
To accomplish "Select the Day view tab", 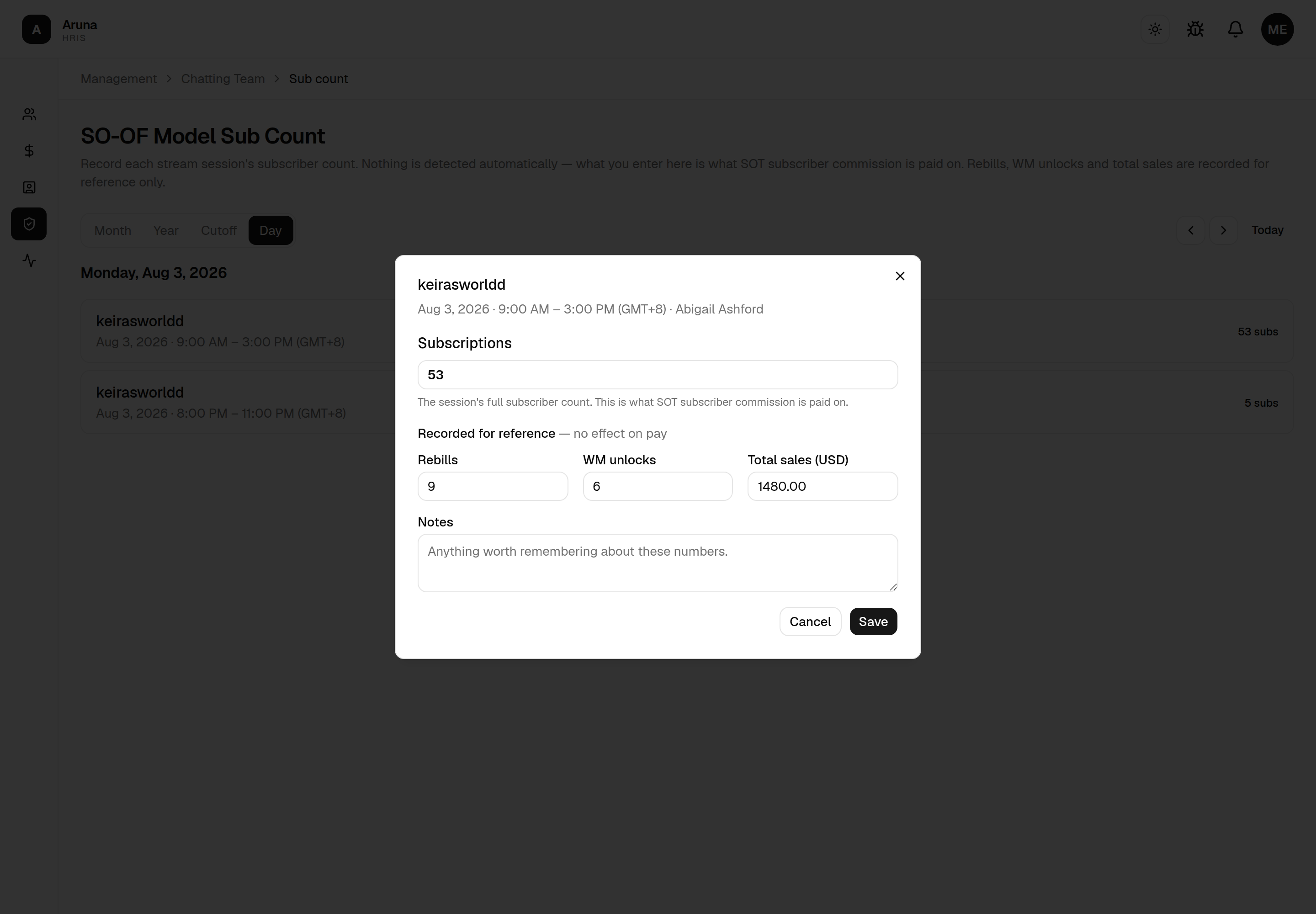I will 271,230.
